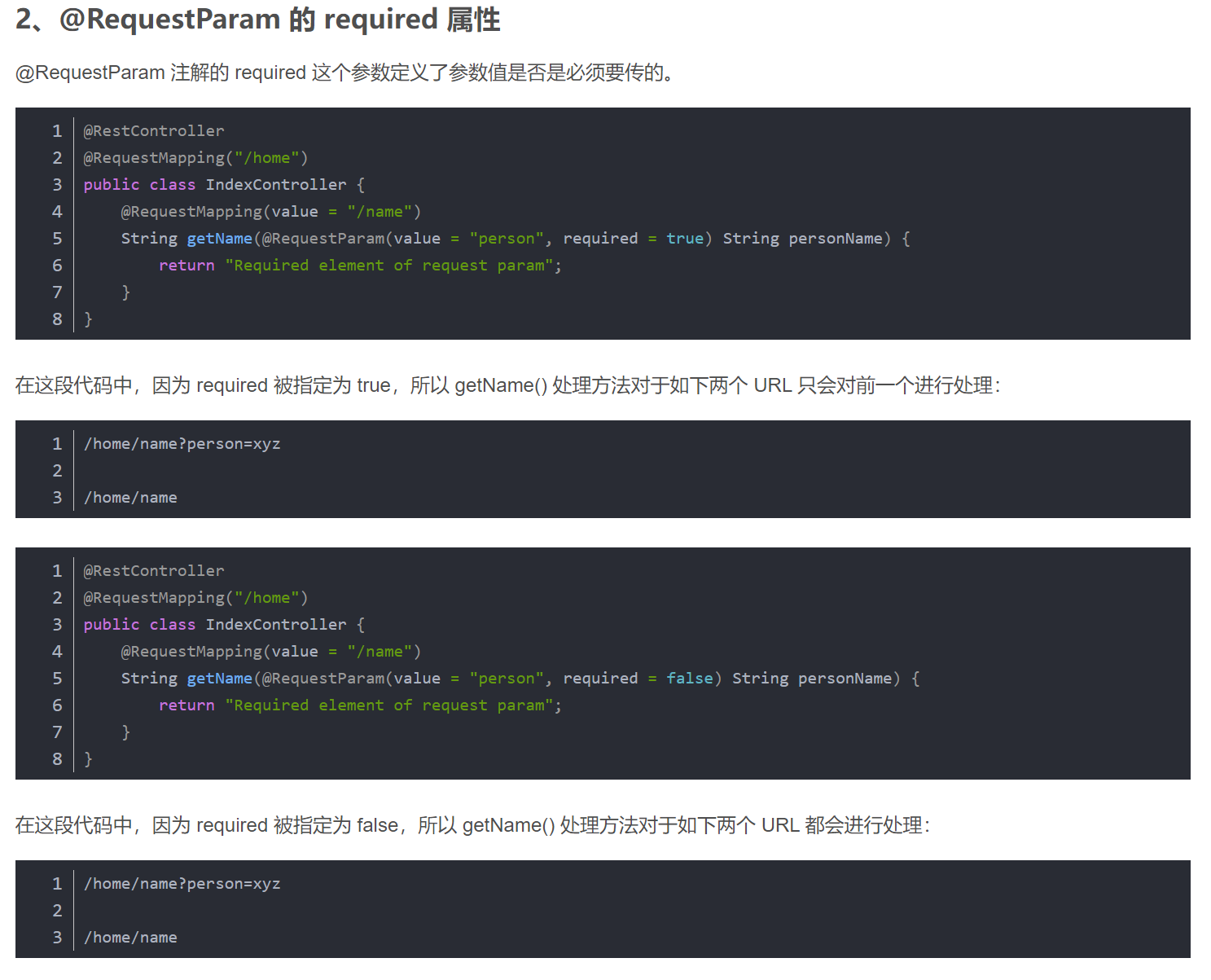1211x980 pixels.
Task: Click '@RequestMapping(value = "/name")' in first code block
Action: pos(271,211)
